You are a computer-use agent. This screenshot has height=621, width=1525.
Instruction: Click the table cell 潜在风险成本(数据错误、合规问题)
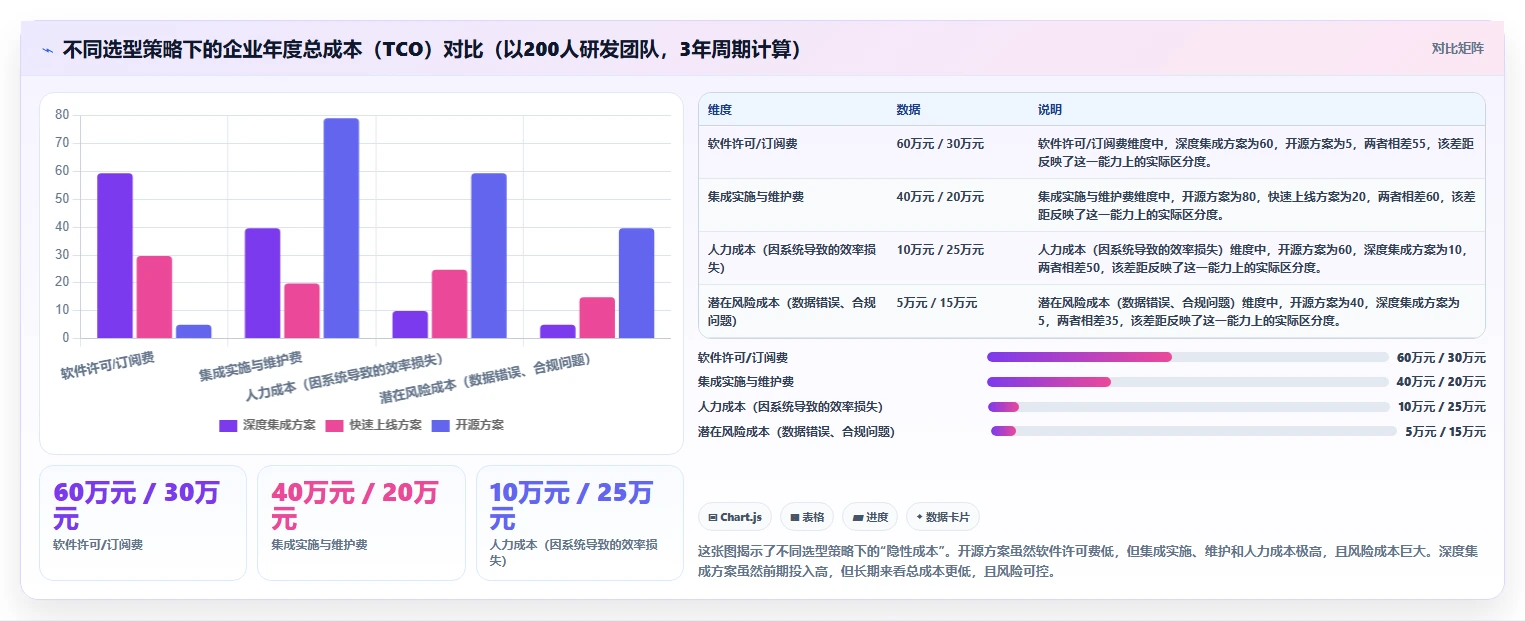pyautogui.click(x=791, y=311)
